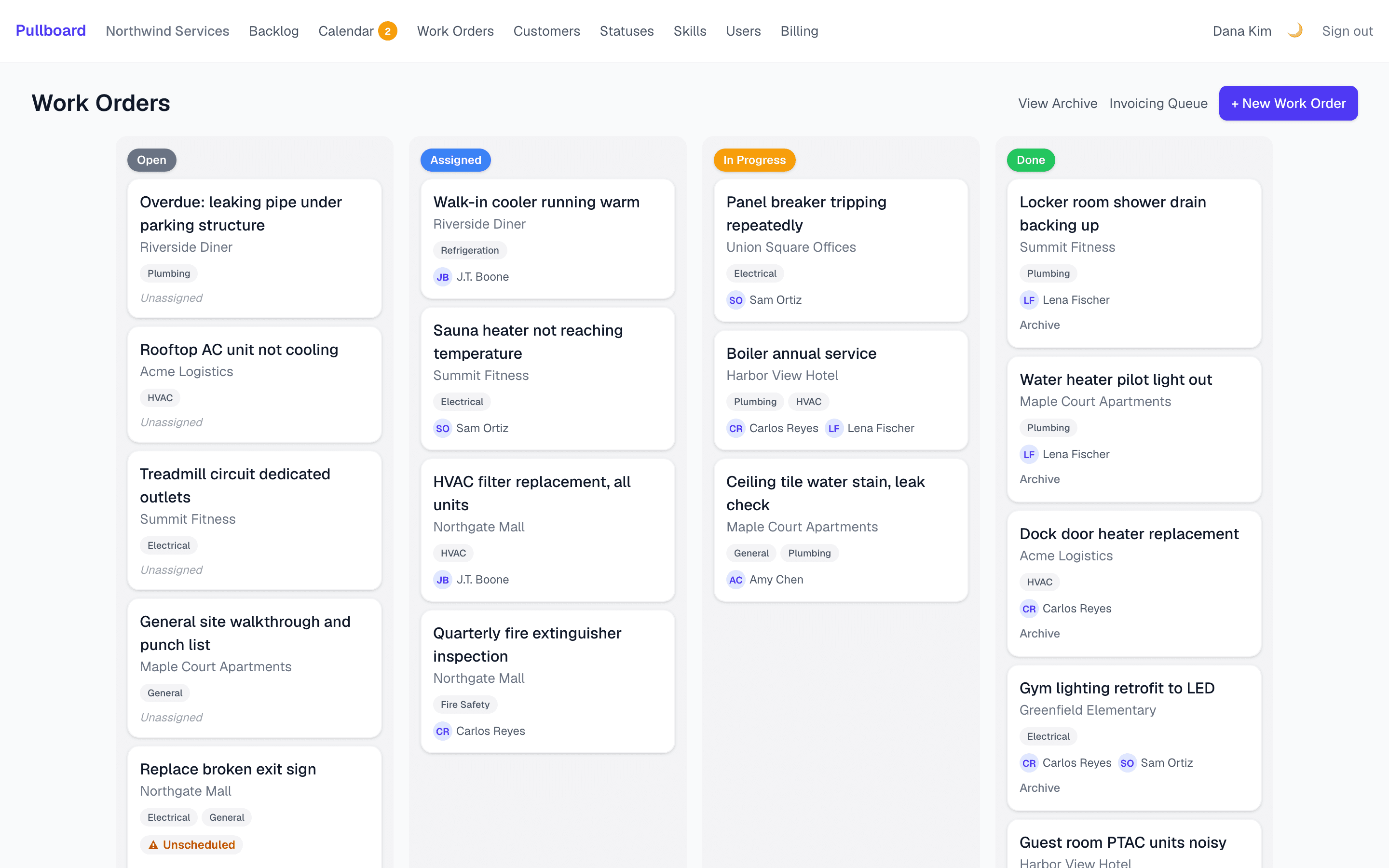Viewport: 1389px width, 868px height.
Task: Click the CR avatar on Dock door heater card
Action: tap(1029, 609)
